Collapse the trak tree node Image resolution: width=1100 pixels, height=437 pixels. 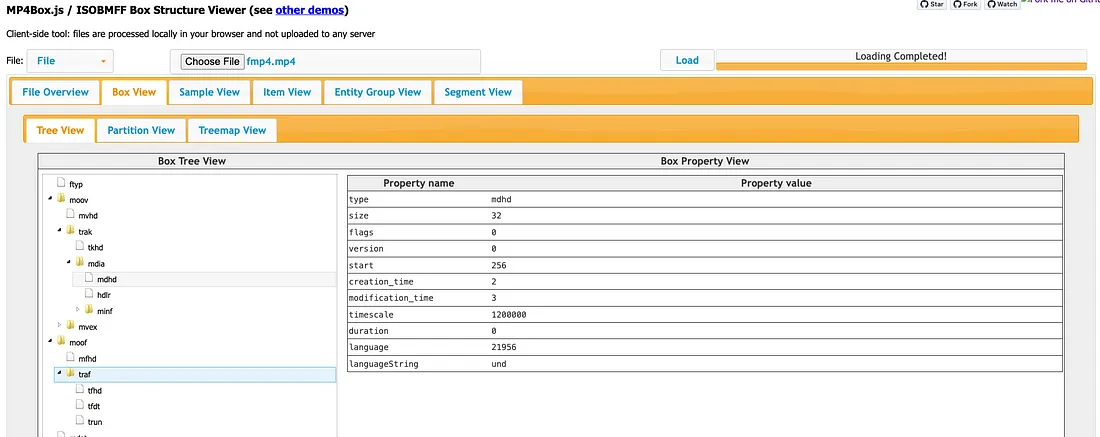[59, 231]
